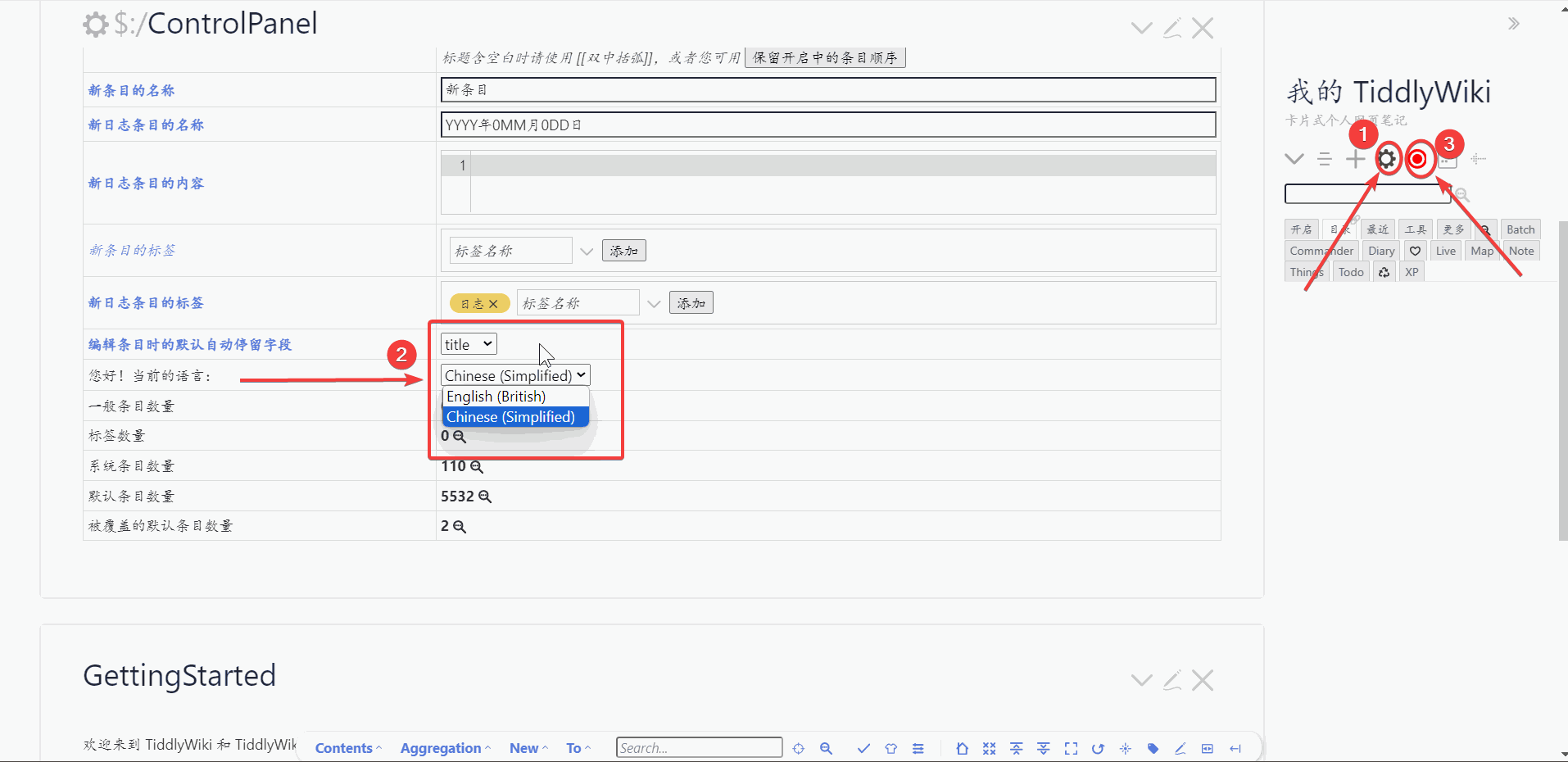This screenshot has width=1568, height=762.
Task: Open more actions chevron for GettingStarted tiddler
Action: (1141, 680)
